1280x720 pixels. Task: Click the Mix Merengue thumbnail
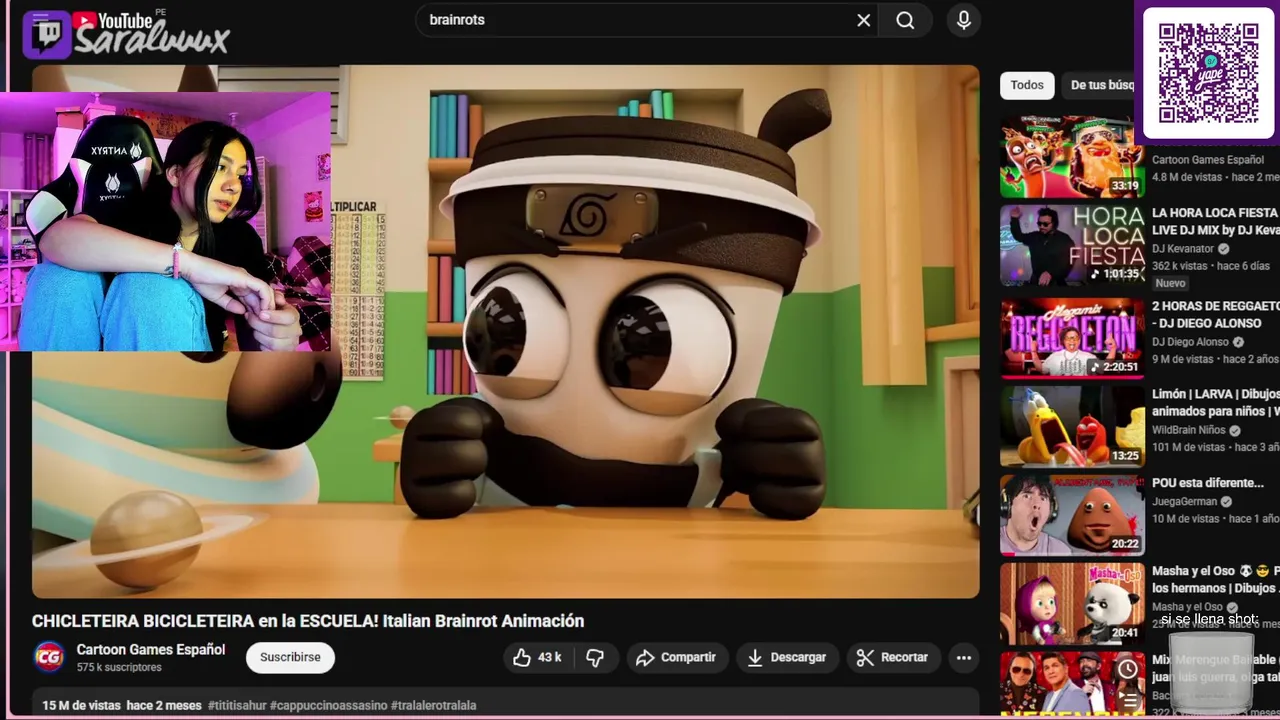tap(1072, 685)
